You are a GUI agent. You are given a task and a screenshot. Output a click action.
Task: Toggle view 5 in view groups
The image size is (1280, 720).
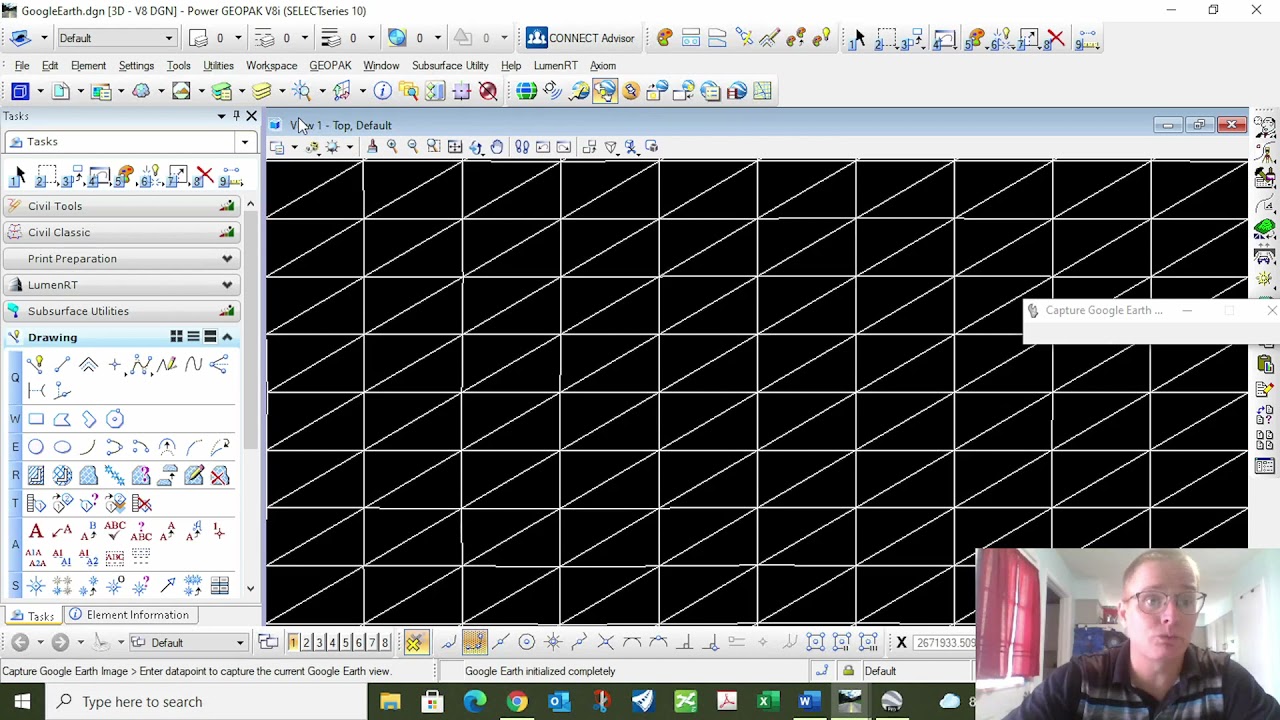coord(345,642)
